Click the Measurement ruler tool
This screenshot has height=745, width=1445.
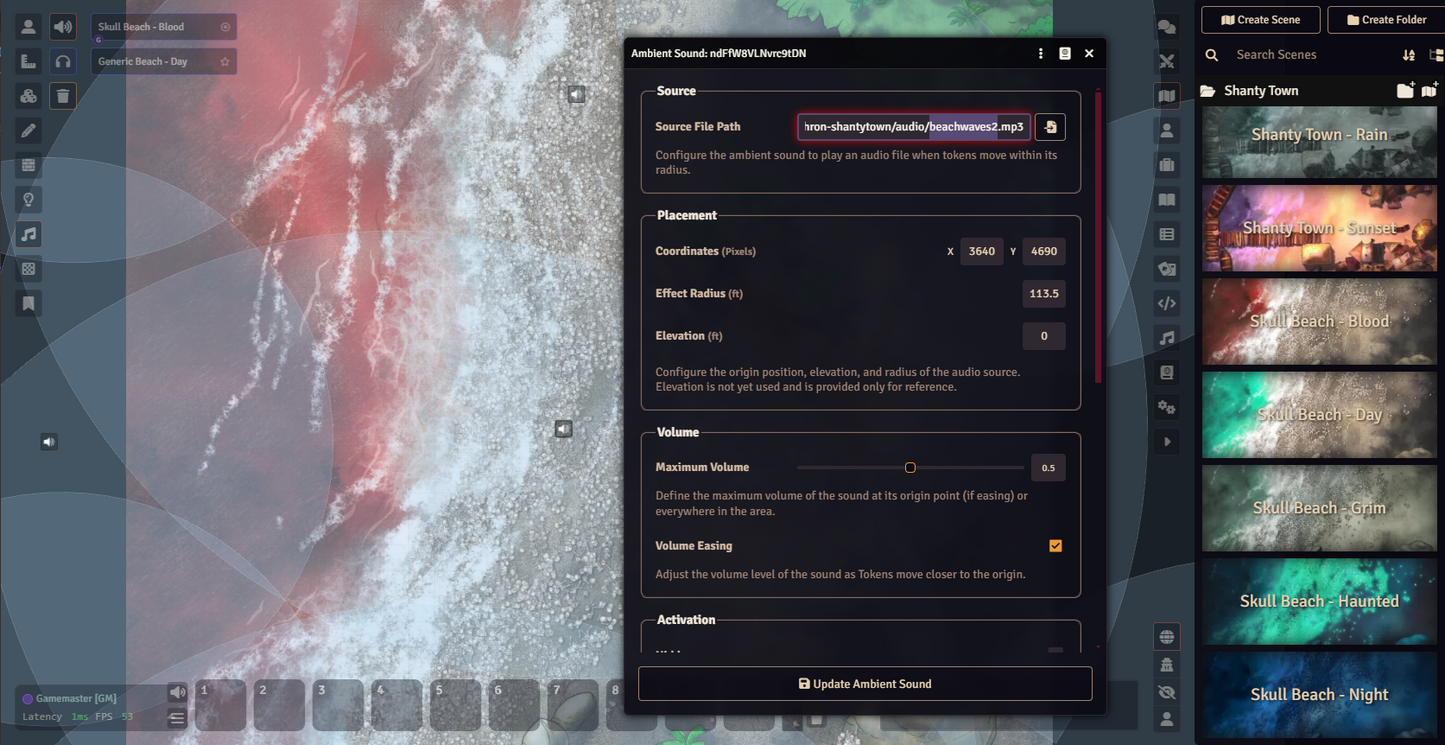29,62
